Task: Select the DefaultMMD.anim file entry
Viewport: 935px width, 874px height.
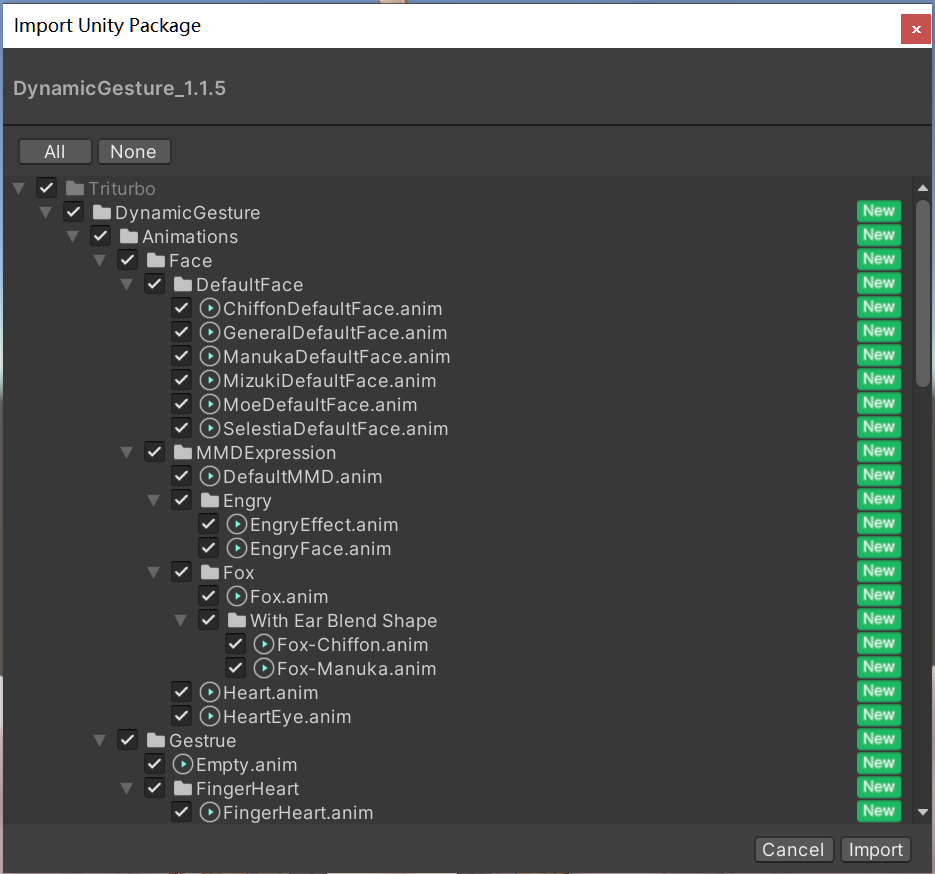Action: (x=302, y=477)
